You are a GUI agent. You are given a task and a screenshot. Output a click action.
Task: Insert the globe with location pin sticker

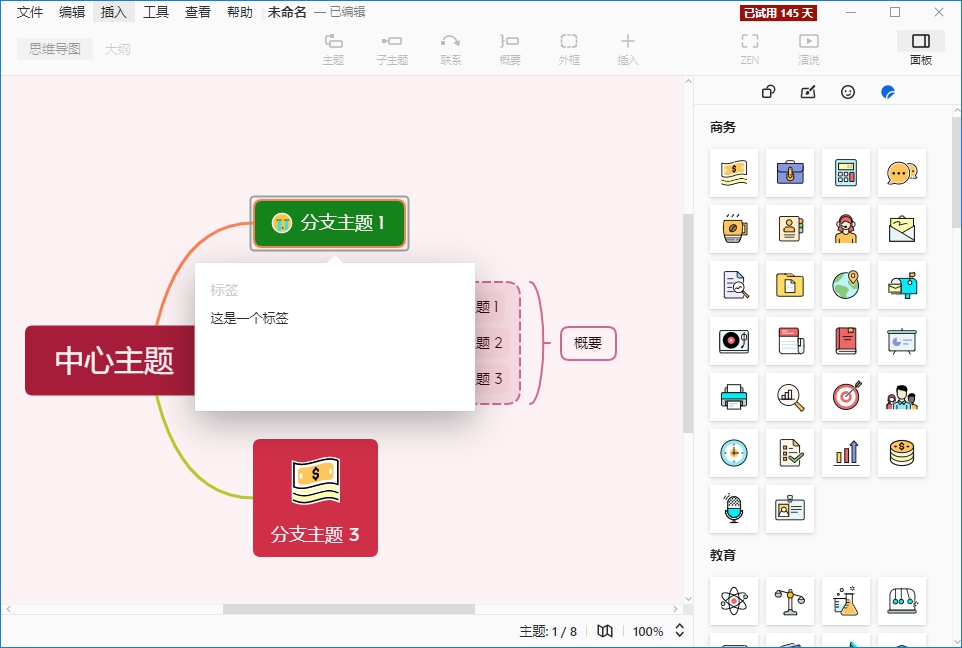click(x=845, y=285)
